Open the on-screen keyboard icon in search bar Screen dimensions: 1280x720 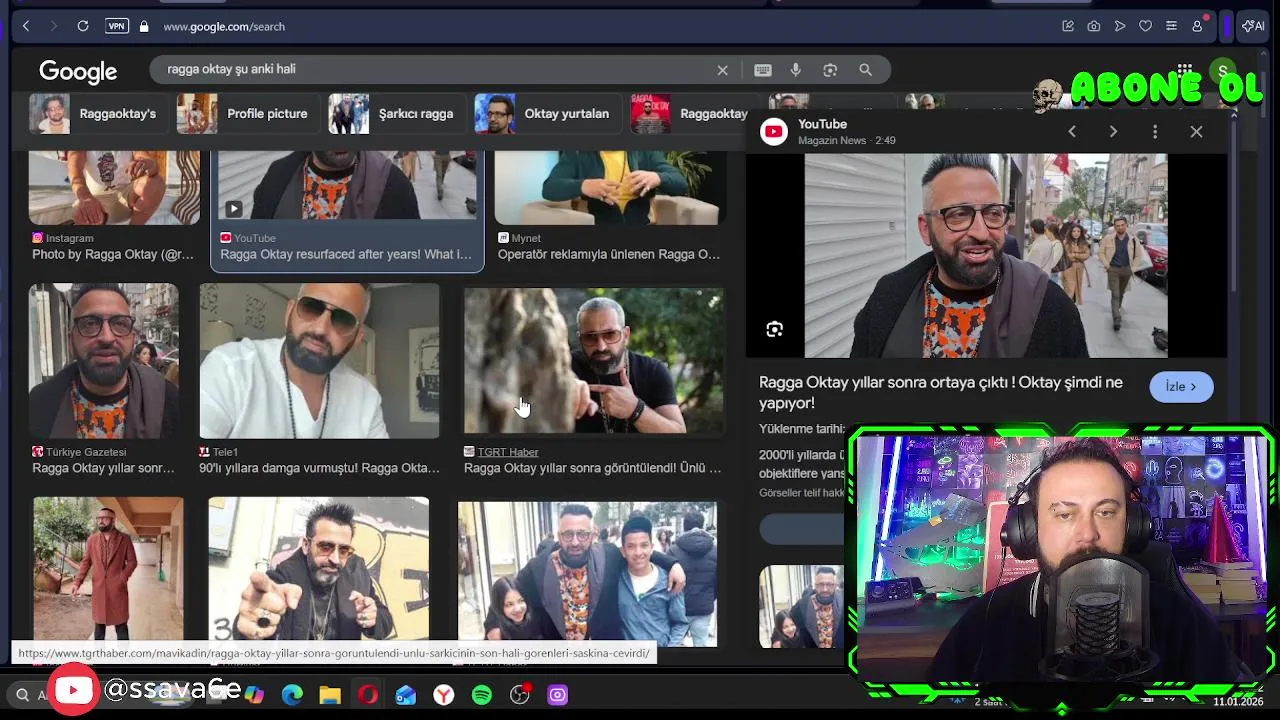coord(763,70)
